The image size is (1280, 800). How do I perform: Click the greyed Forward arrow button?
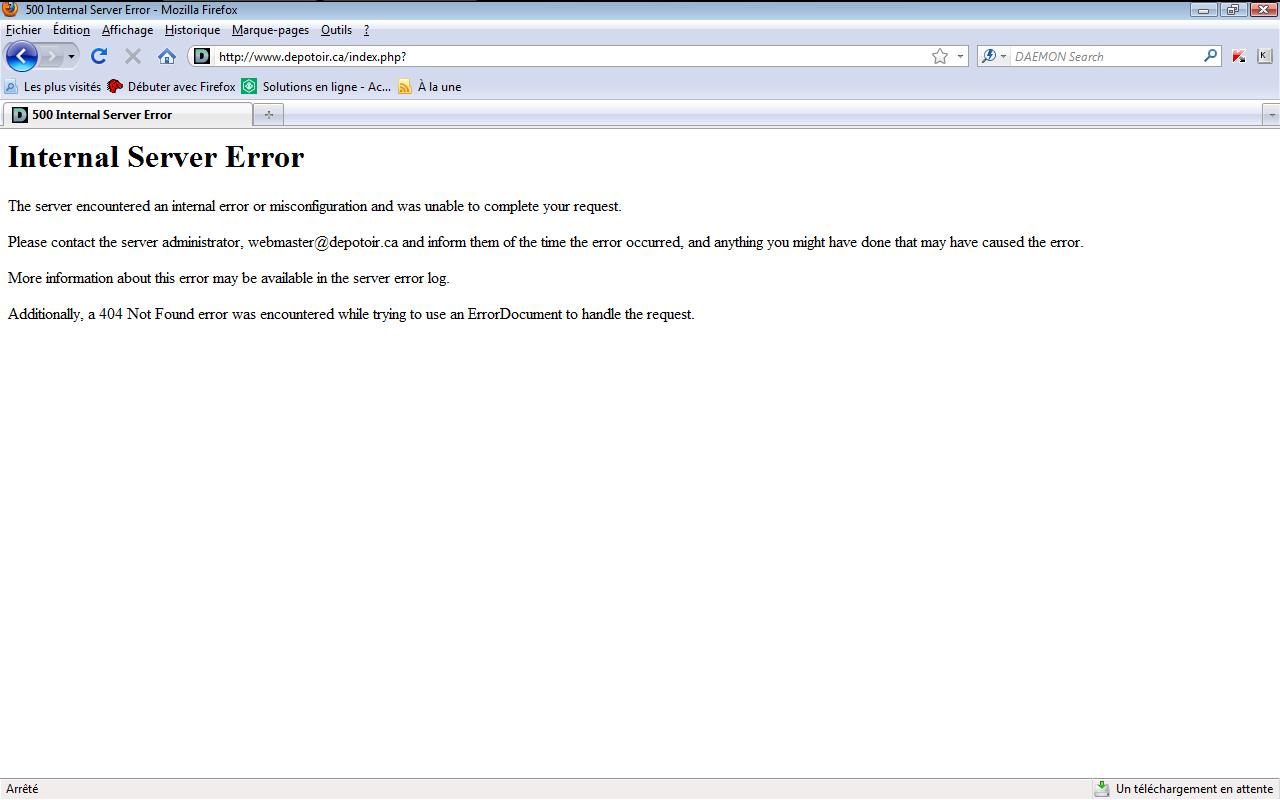tap(51, 56)
